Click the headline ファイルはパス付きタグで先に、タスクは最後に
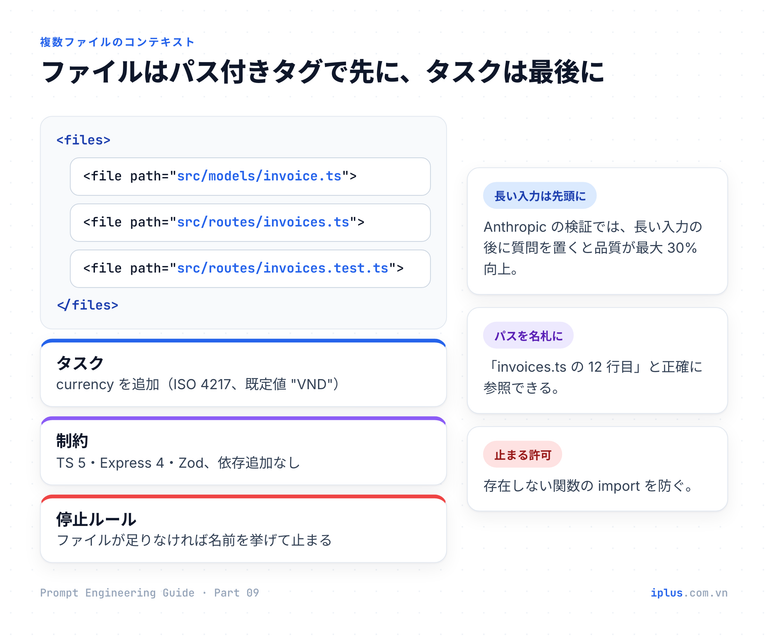The image size is (768, 638). 323,72
